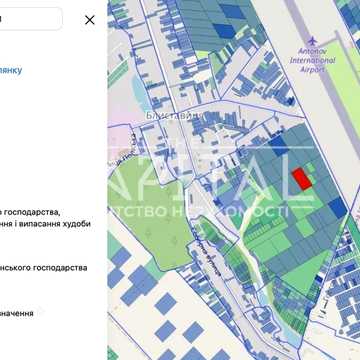Image resolution: width=360 pixels, height=360 pixels.
Task: Click the airplane icon for the airport
Action: point(312,42)
